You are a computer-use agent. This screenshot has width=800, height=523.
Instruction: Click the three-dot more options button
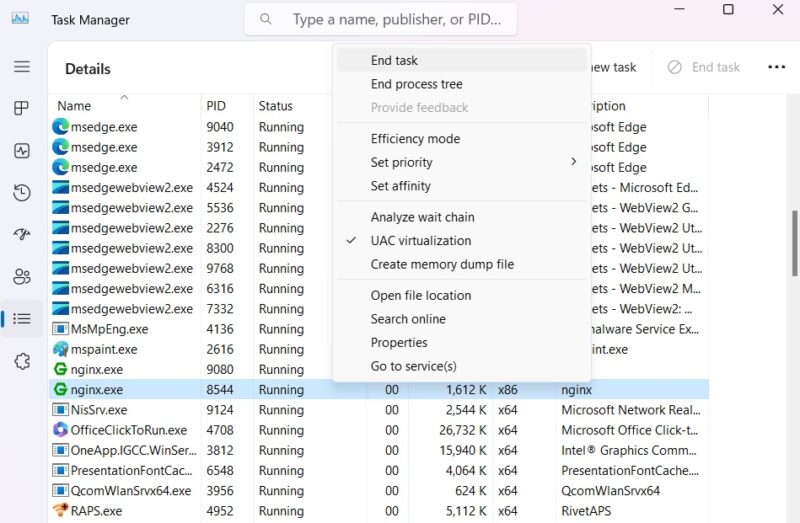(x=776, y=67)
